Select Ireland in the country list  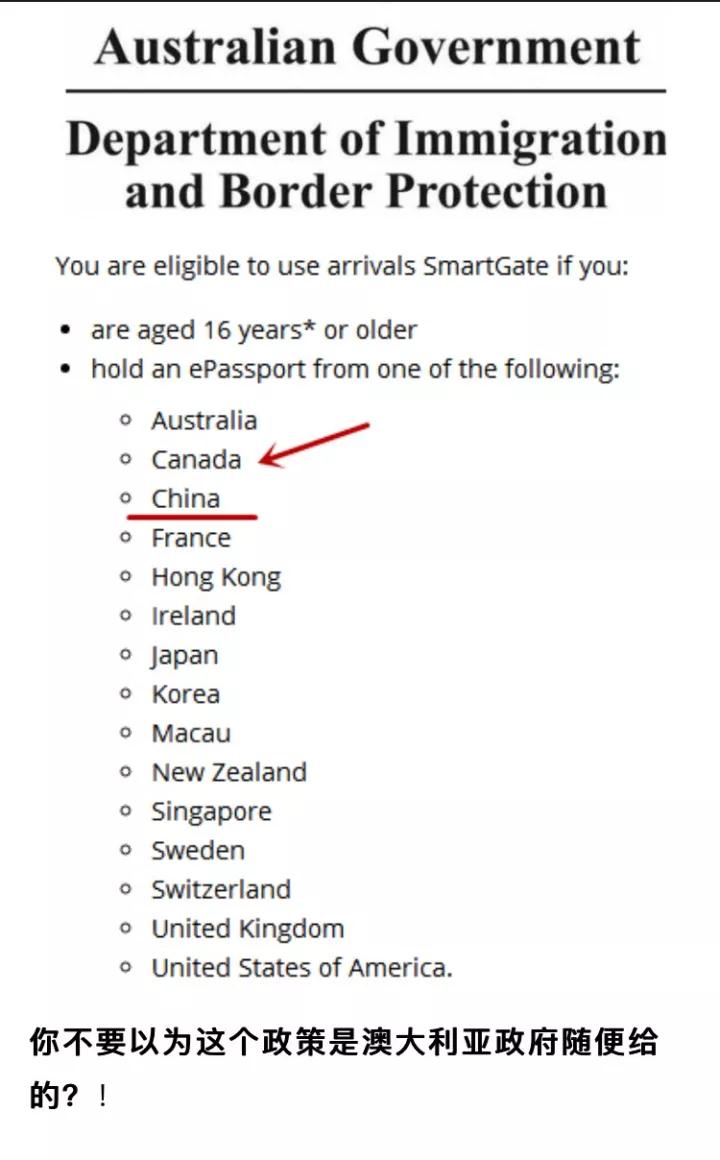click(193, 616)
